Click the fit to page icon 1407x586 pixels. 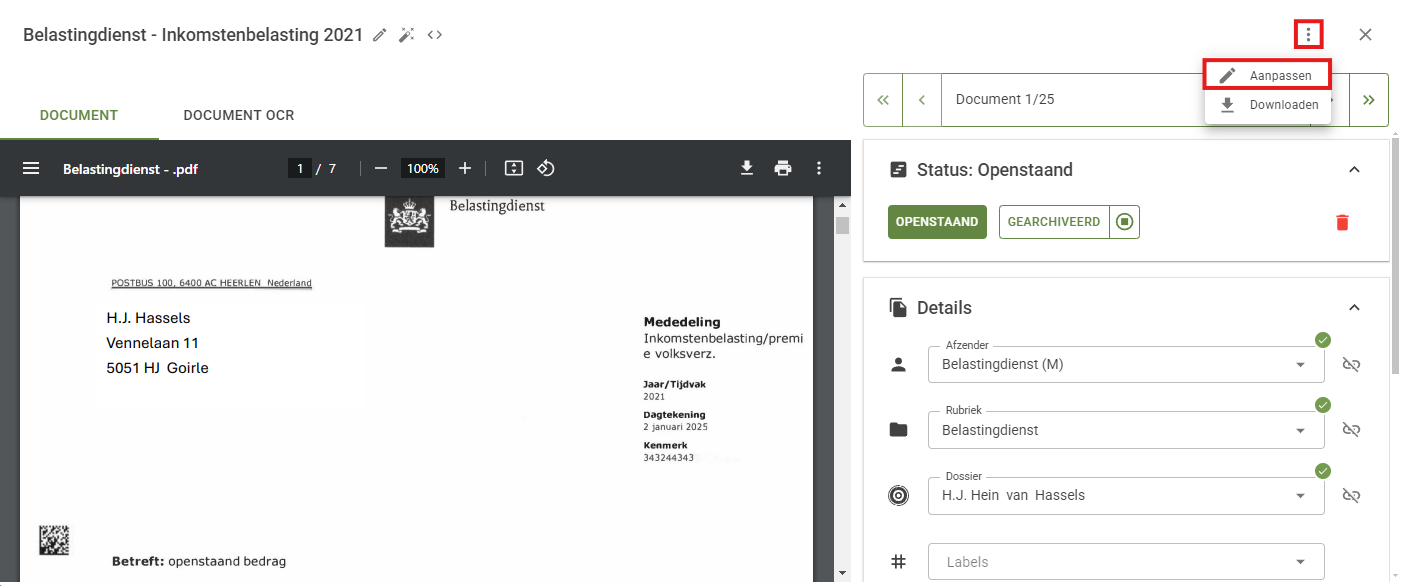(x=514, y=168)
